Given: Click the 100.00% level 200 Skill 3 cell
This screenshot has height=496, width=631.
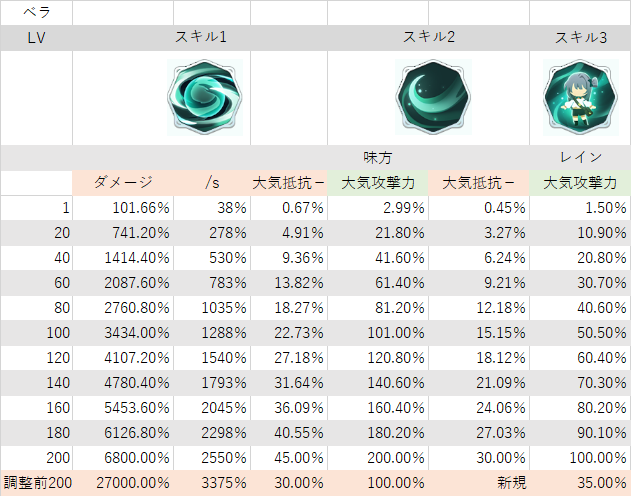Looking at the screenshot, I should [x=580, y=458].
